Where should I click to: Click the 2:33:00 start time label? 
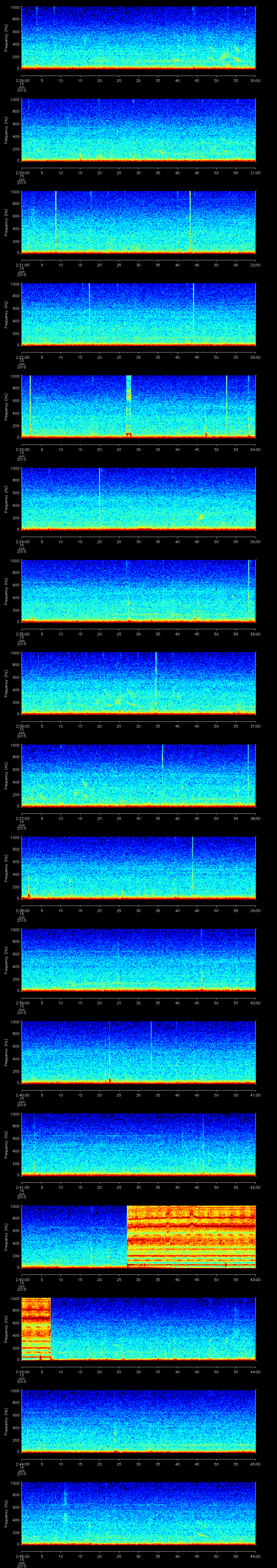pyautogui.click(x=22, y=449)
